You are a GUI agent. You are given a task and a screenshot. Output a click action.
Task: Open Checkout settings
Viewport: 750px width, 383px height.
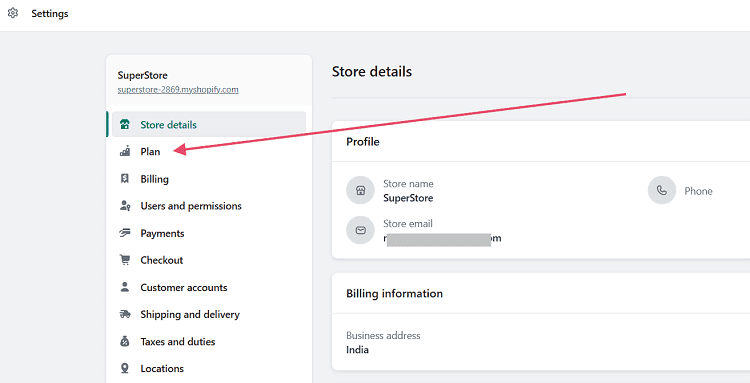(209, 260)
